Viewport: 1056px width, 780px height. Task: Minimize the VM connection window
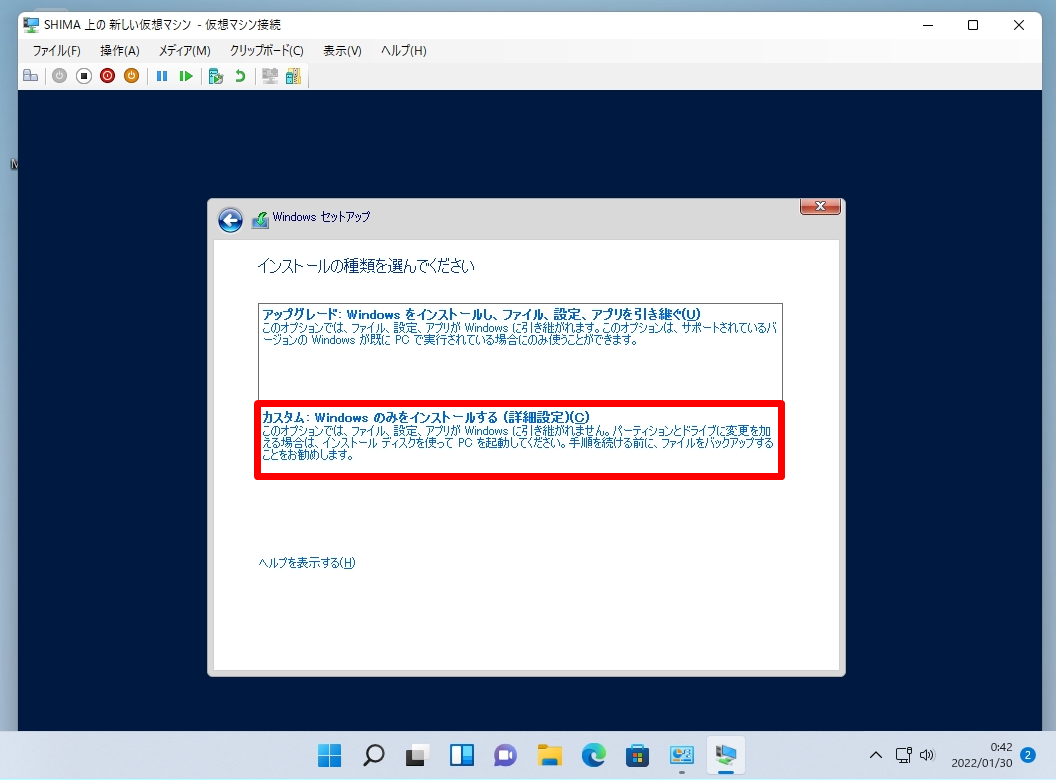pos(928,25)
